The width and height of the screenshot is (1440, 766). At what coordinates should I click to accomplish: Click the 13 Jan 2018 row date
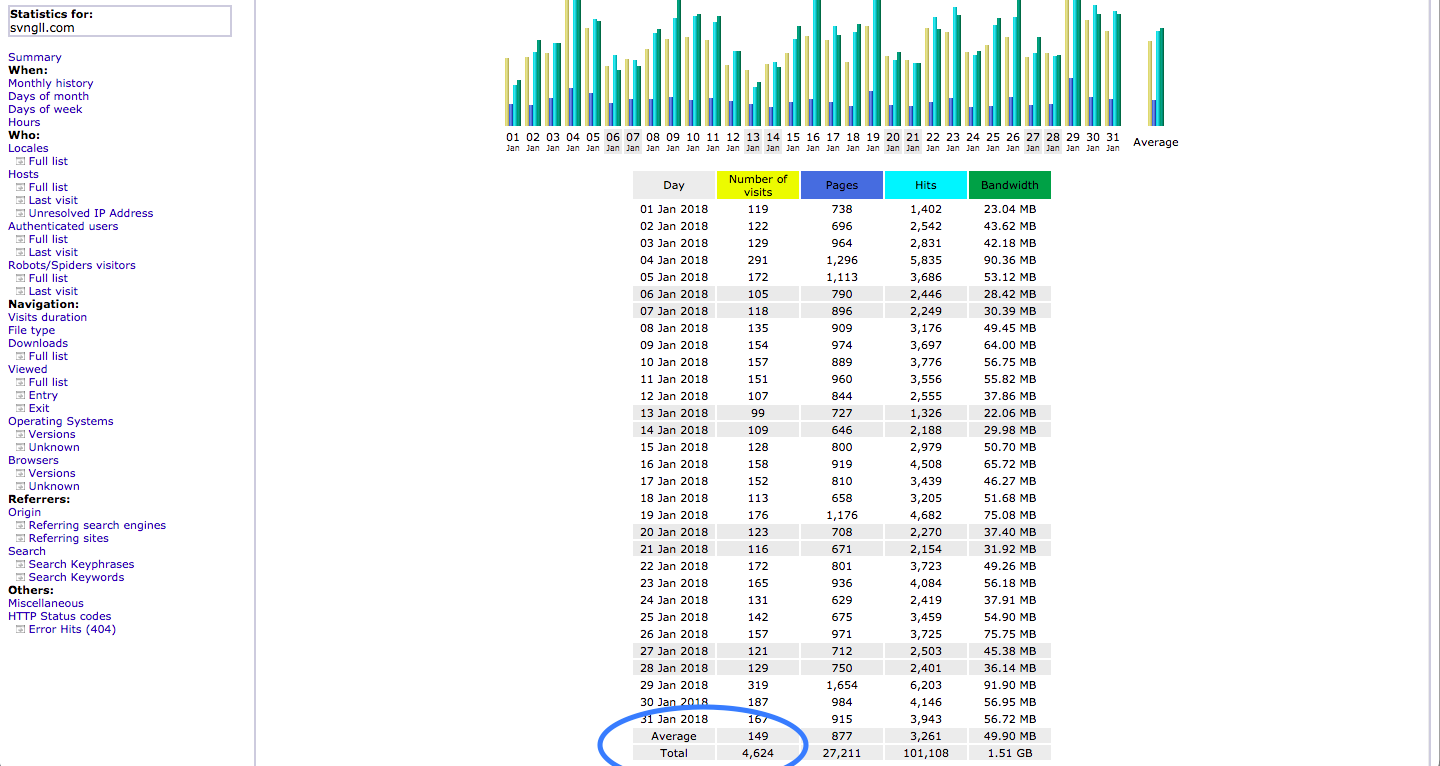click(674, 413)
